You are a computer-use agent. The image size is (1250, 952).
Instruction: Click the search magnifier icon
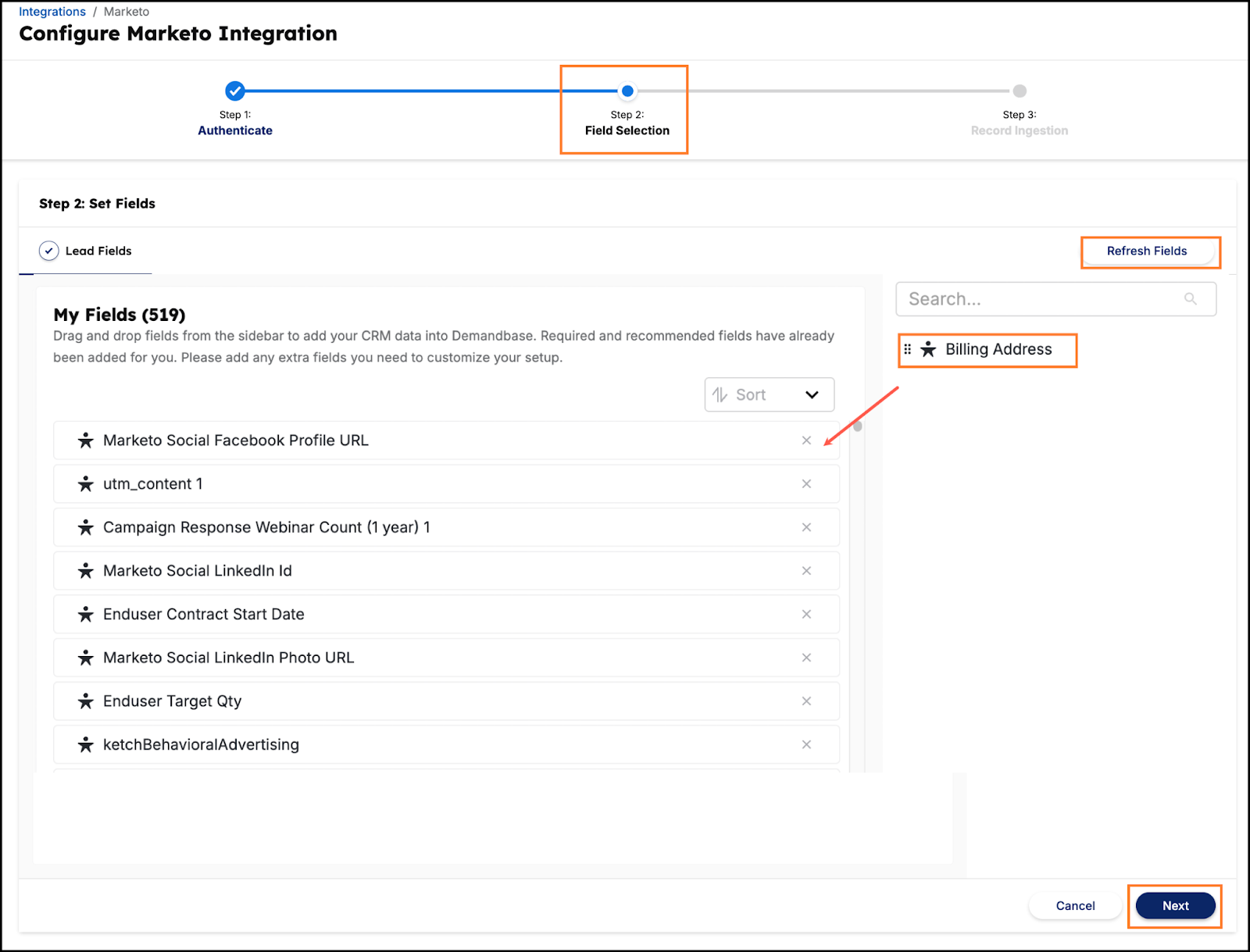coord(1191,299)
